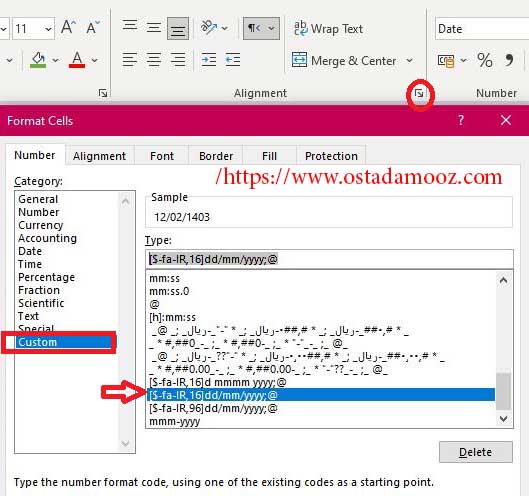Select Number in Category list

click(x=39, y=212)
